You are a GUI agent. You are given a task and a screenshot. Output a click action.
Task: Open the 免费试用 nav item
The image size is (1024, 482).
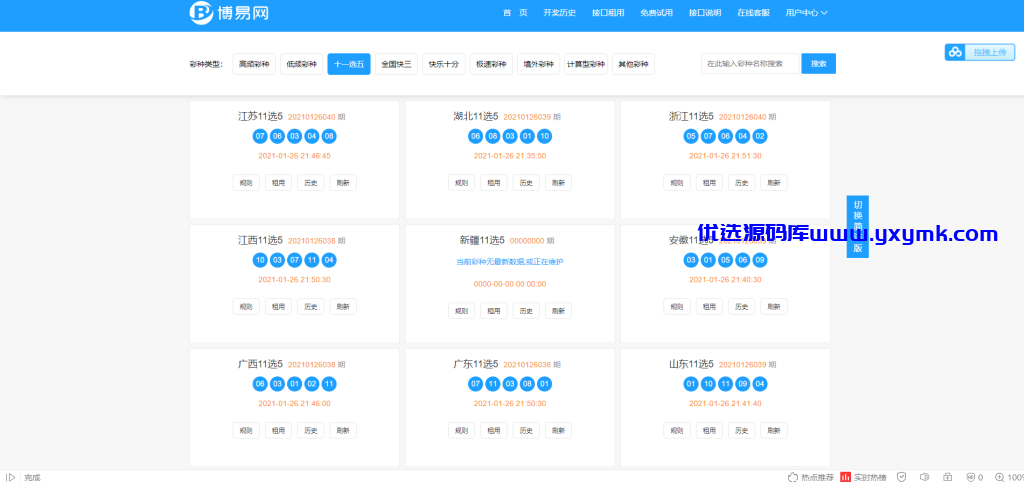[656, 13]
